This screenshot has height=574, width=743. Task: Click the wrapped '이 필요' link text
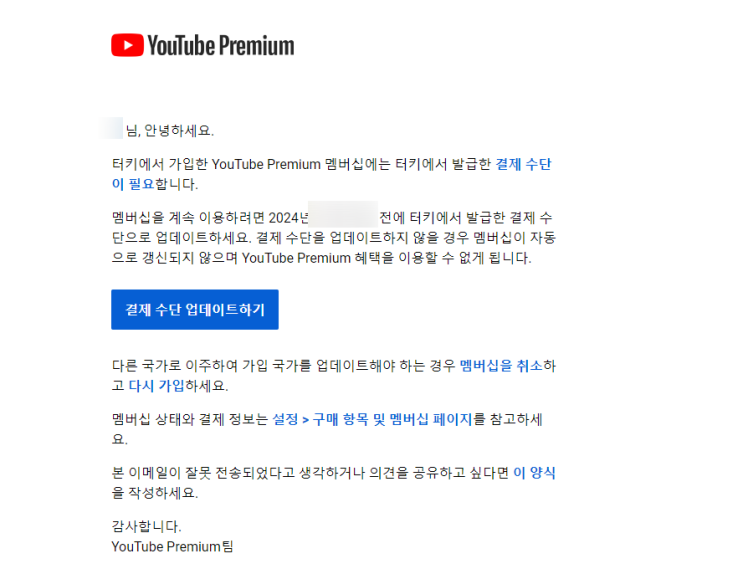click(x=133, y=184)
